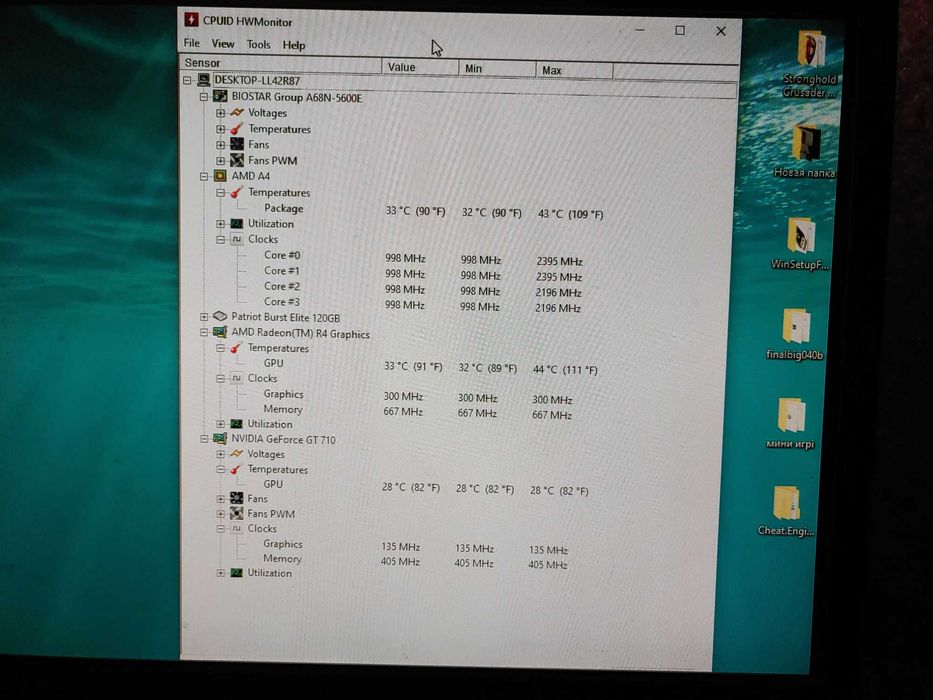
Task: Click the utilization icon under NVIDIA GeForce GT 710
Action: [236, 573]
